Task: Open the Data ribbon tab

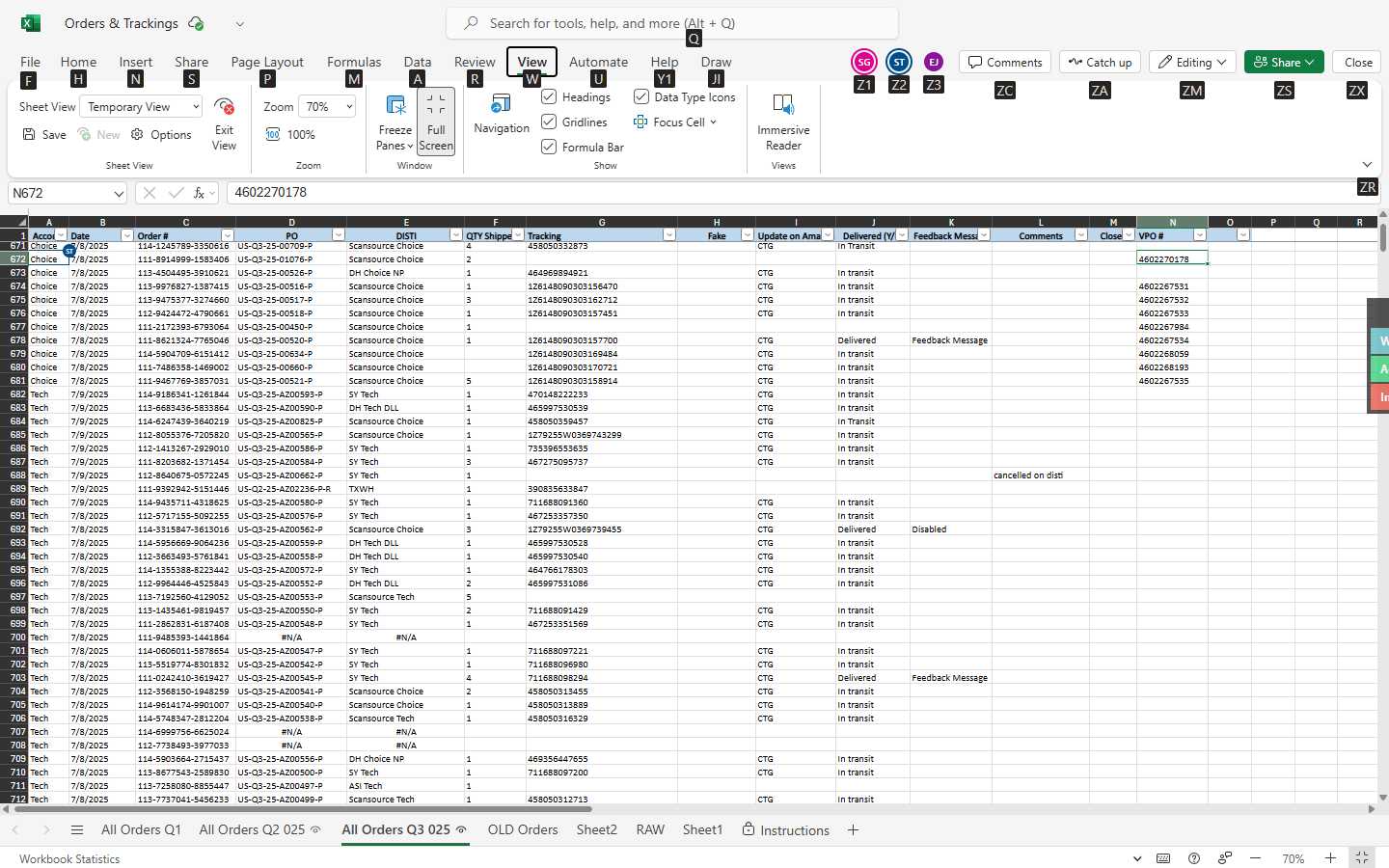Action: (418, 62)
